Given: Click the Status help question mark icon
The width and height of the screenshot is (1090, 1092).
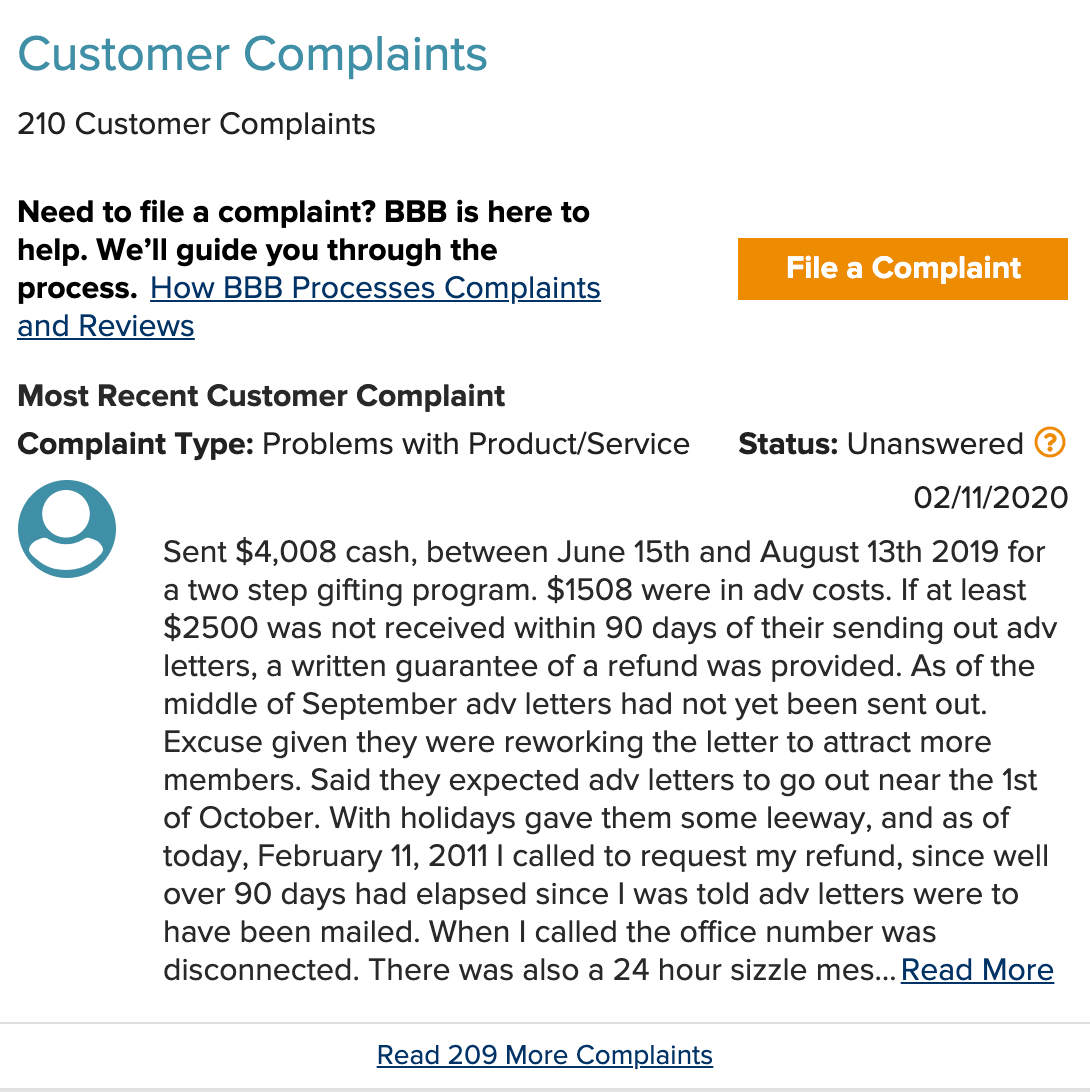Looking at the screenshot, I should (1050, 442).
